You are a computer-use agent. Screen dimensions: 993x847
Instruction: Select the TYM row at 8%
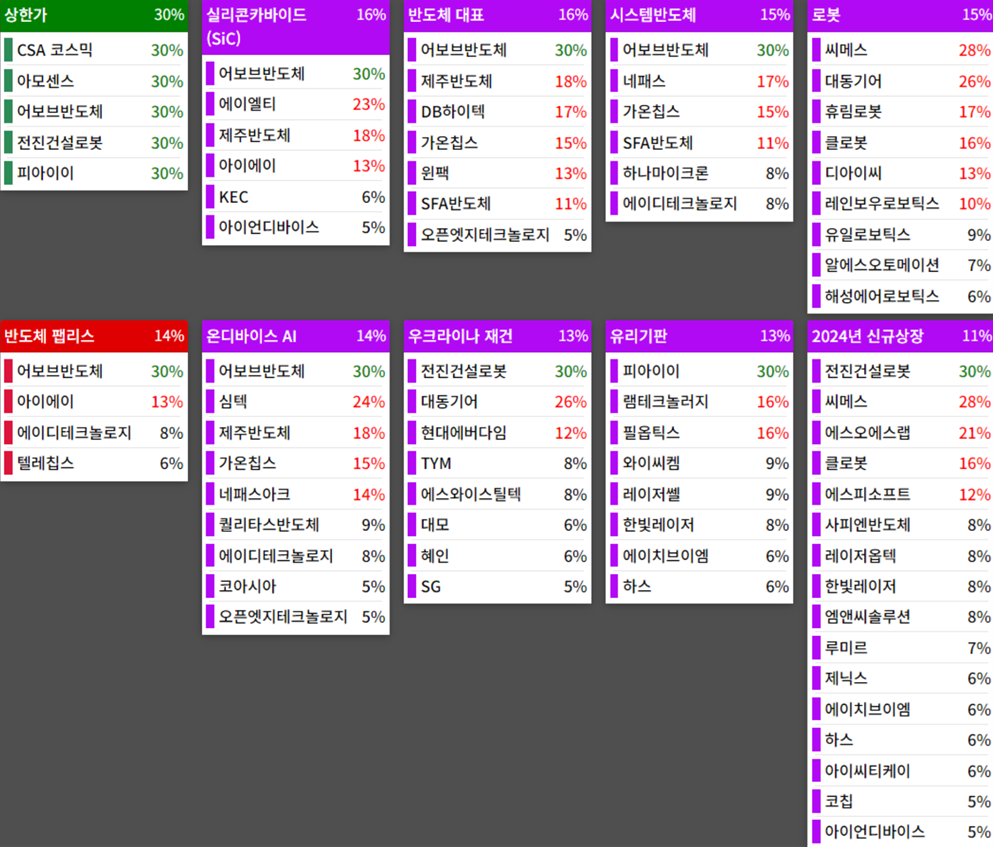click(x=498, y=463)
